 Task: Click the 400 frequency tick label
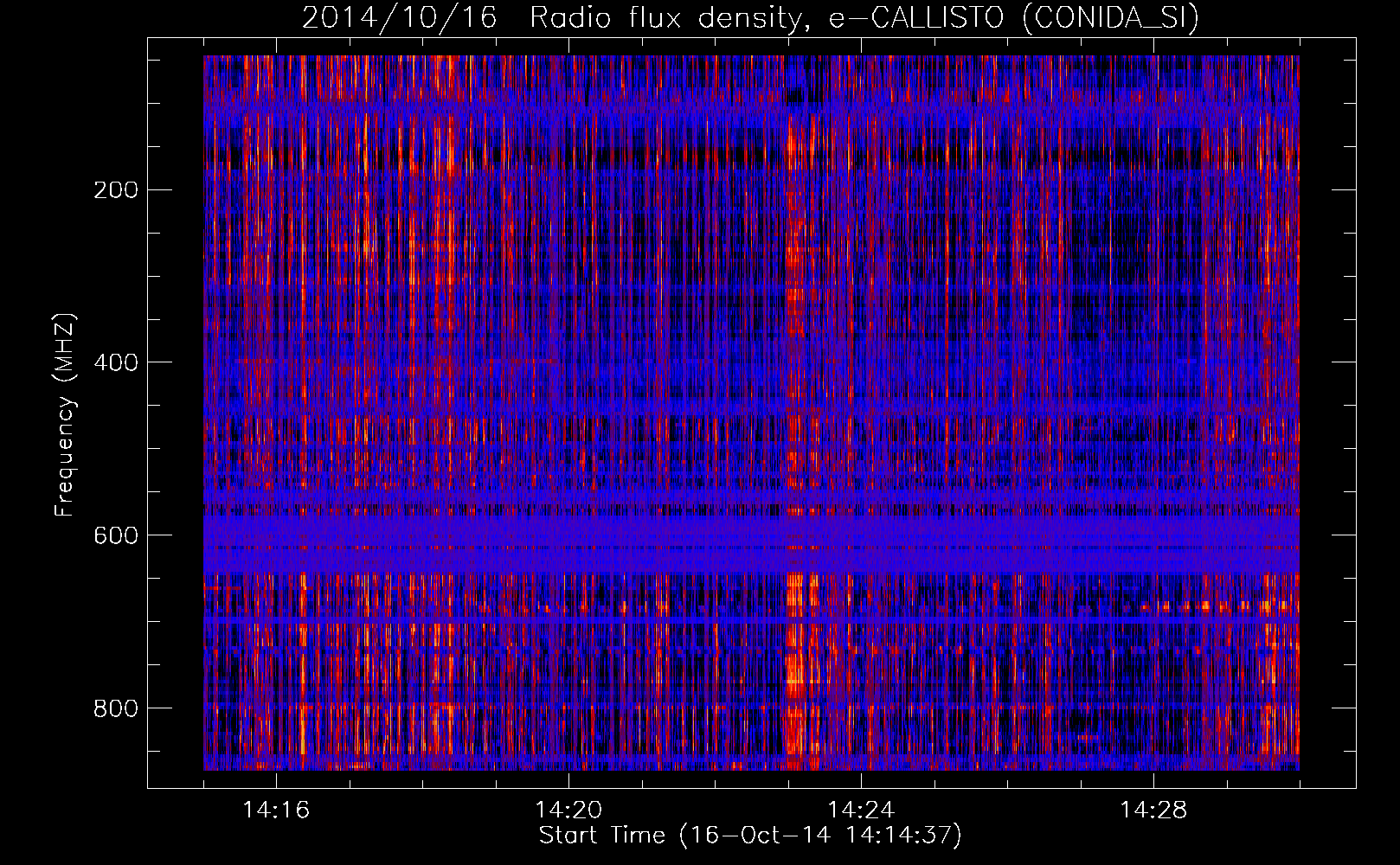click(115, 362)
